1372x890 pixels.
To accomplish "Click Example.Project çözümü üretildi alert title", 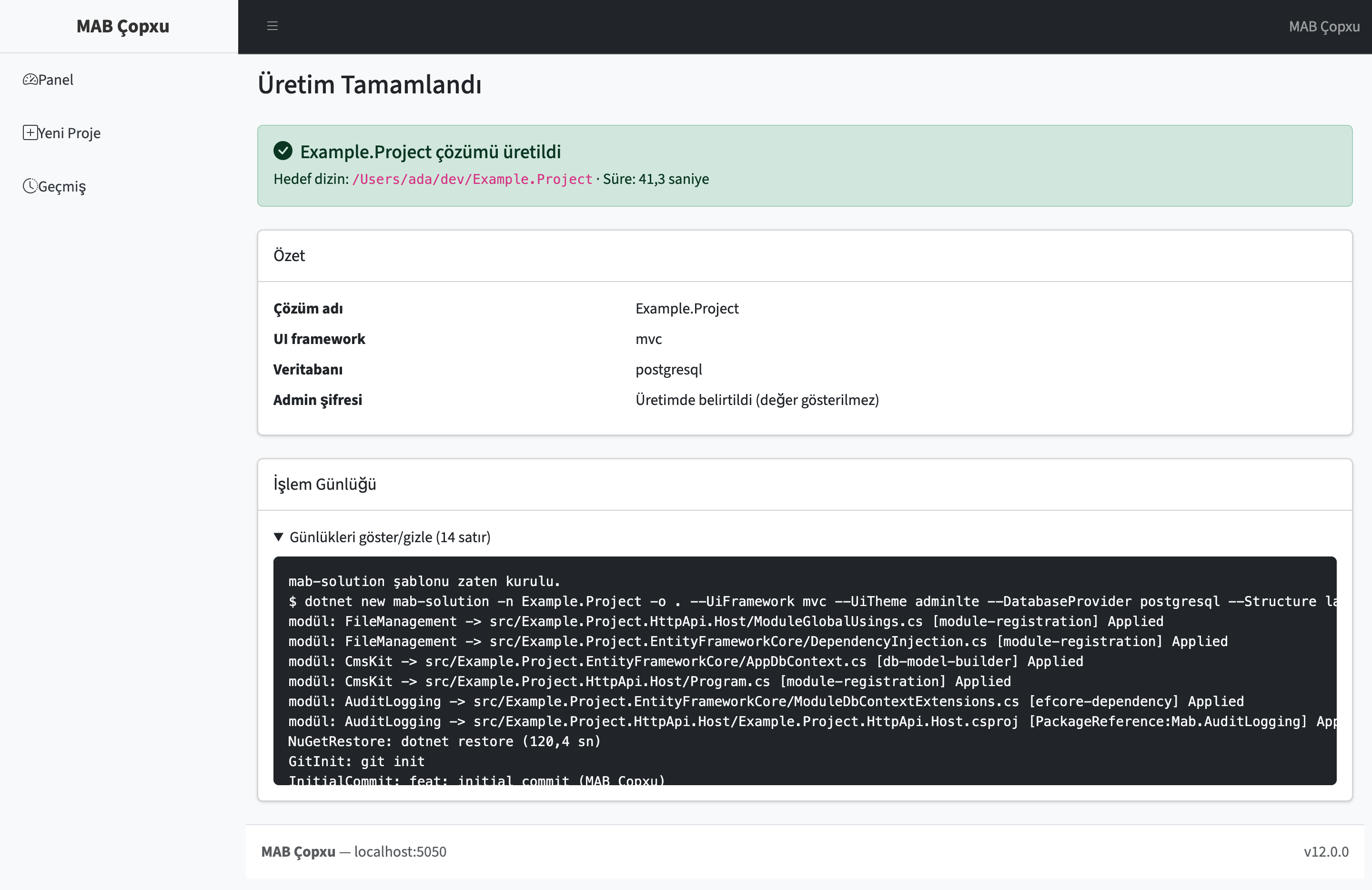I will coord(431,152).
